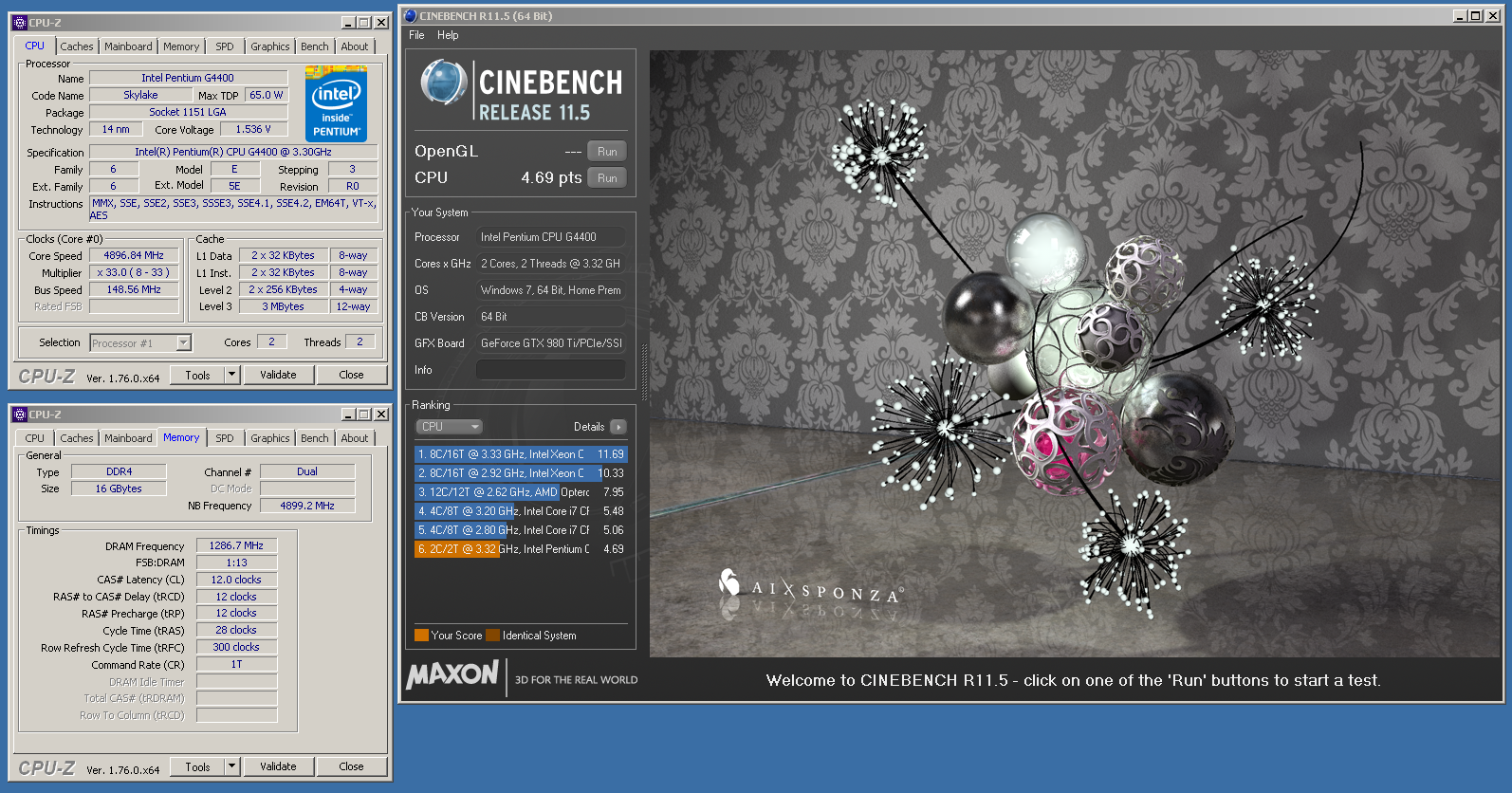Image resolution: width=1512 pixels, height=793 pixels.
Task: Open About tab in Memory CPU-Z window
Action: click(355, 438)
